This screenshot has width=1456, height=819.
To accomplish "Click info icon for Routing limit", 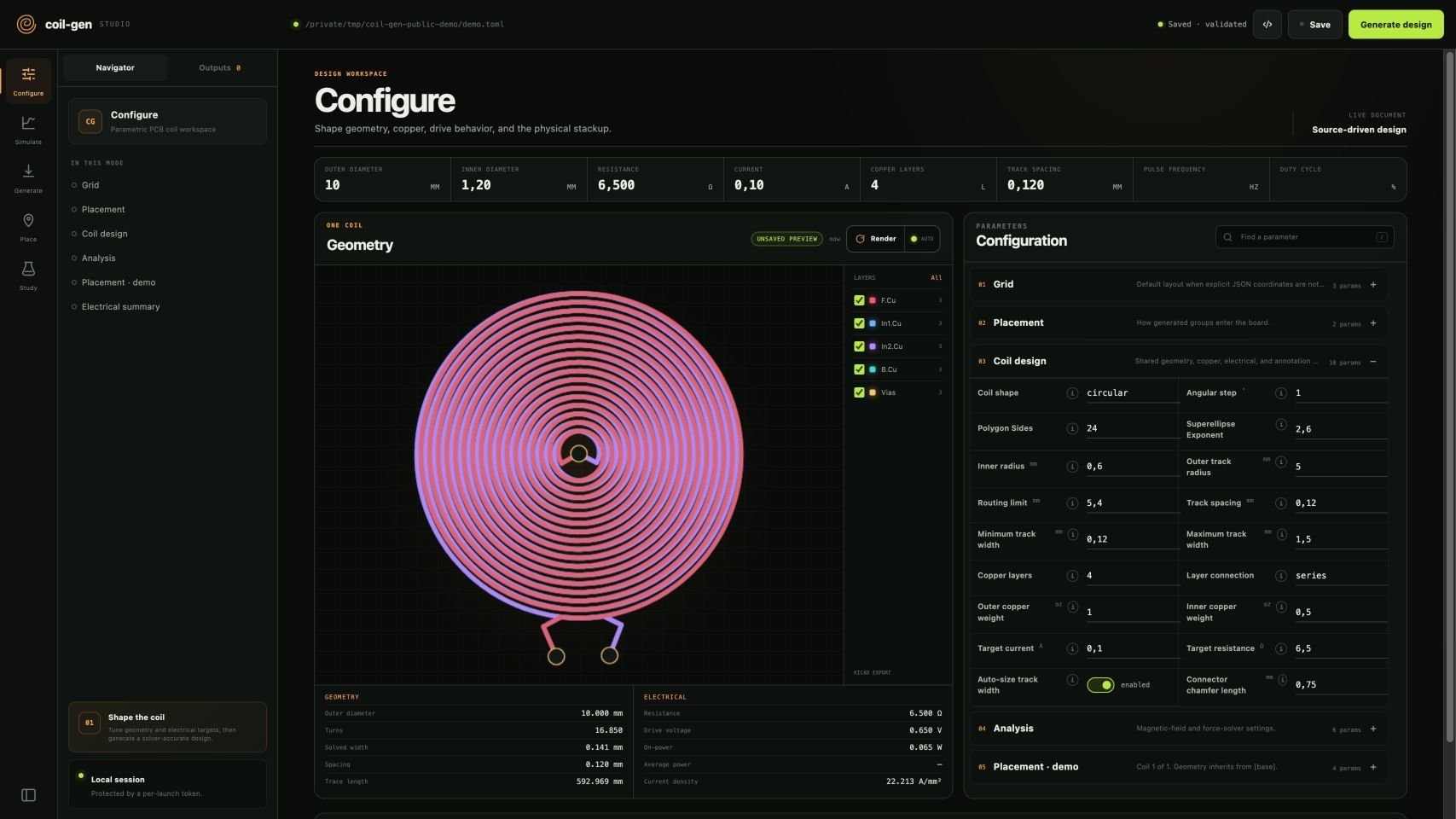I will tap(1072, 503).
